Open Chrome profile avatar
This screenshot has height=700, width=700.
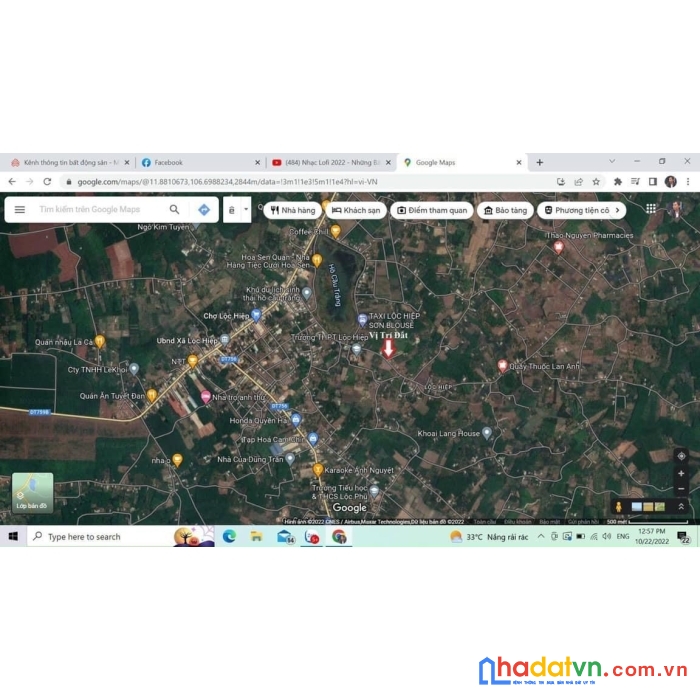671,182
